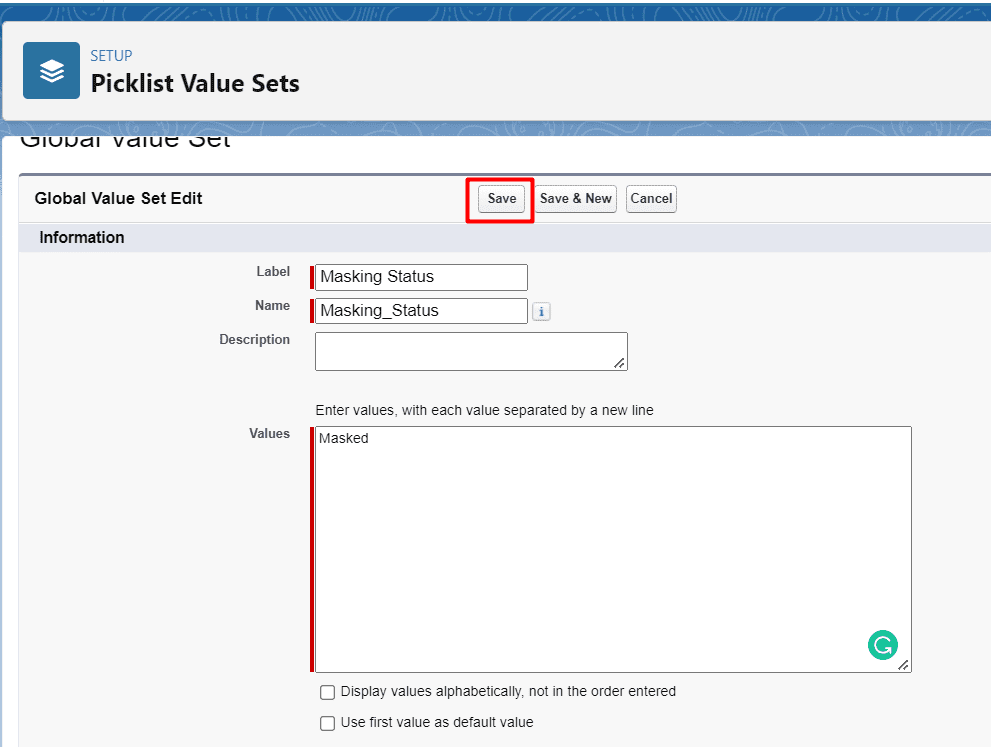
Task: Click the Description box resize handle
Action: click(620, 363)
